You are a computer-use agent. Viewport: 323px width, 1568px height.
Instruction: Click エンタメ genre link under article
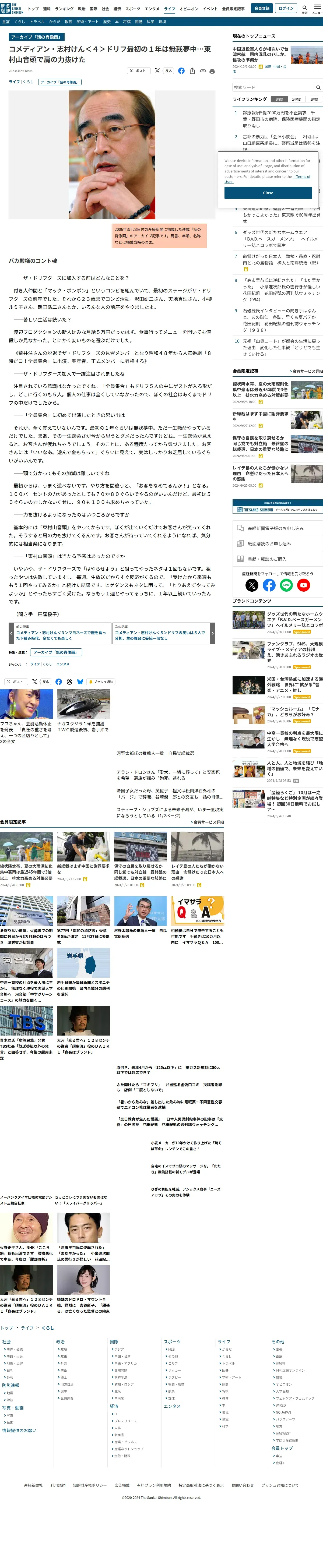pos(63,664)
